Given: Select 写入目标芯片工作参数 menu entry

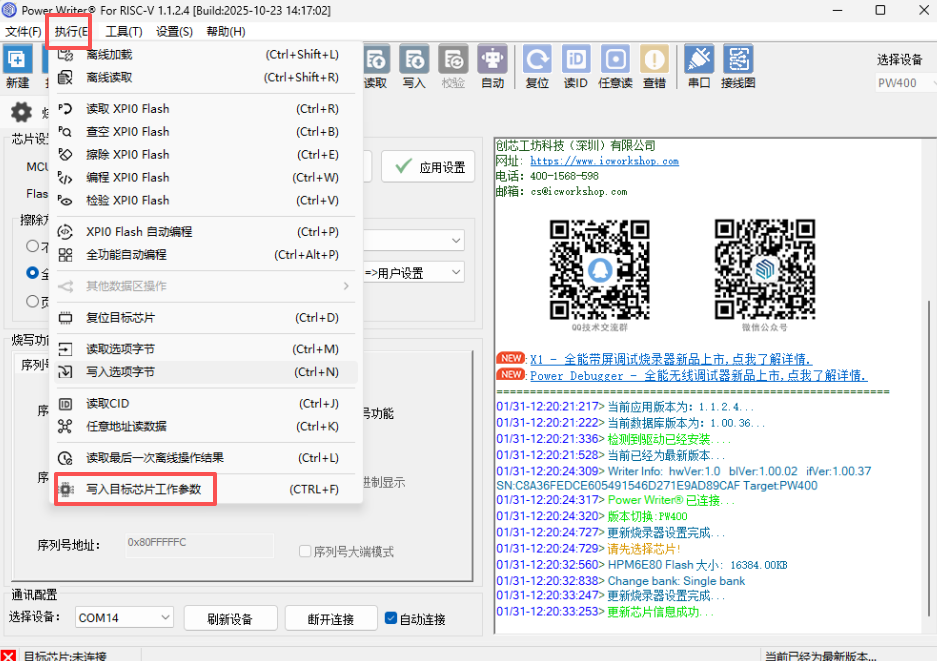Looking at the screenshot, I should [143, 490].
